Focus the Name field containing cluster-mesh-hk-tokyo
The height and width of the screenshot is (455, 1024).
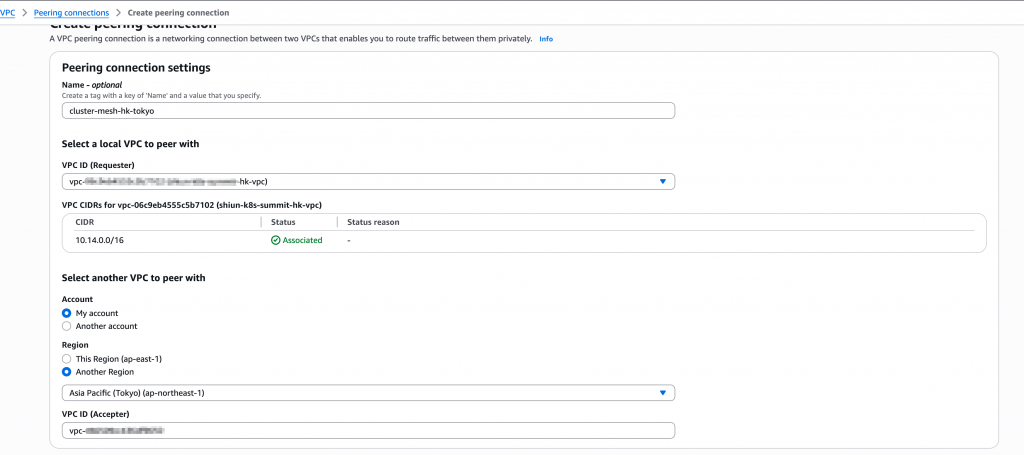pos(367,111)
